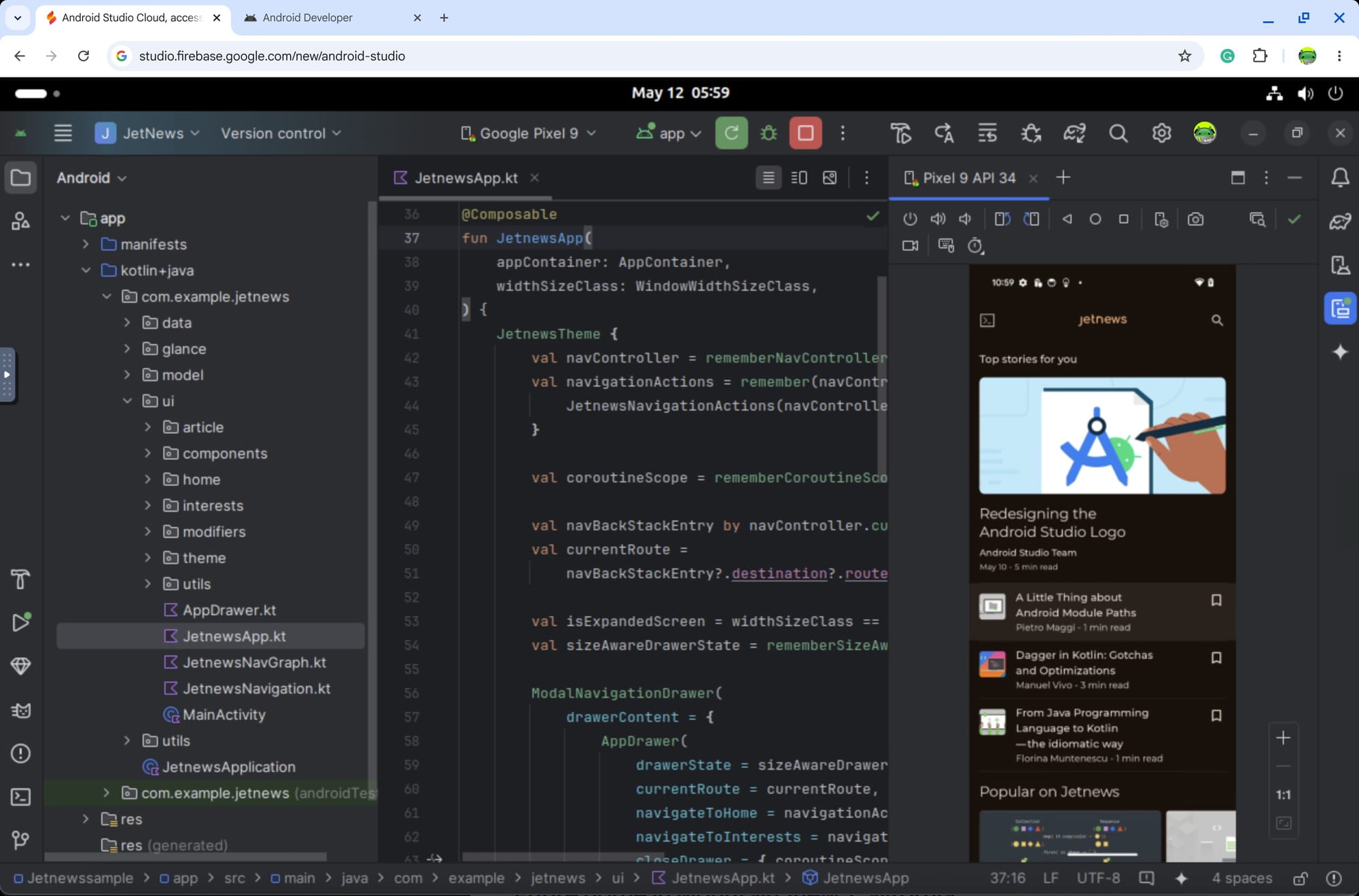Rotate the emulator counterclockwise
The width and height of the screenshot is (1359, 896).
1002,219
